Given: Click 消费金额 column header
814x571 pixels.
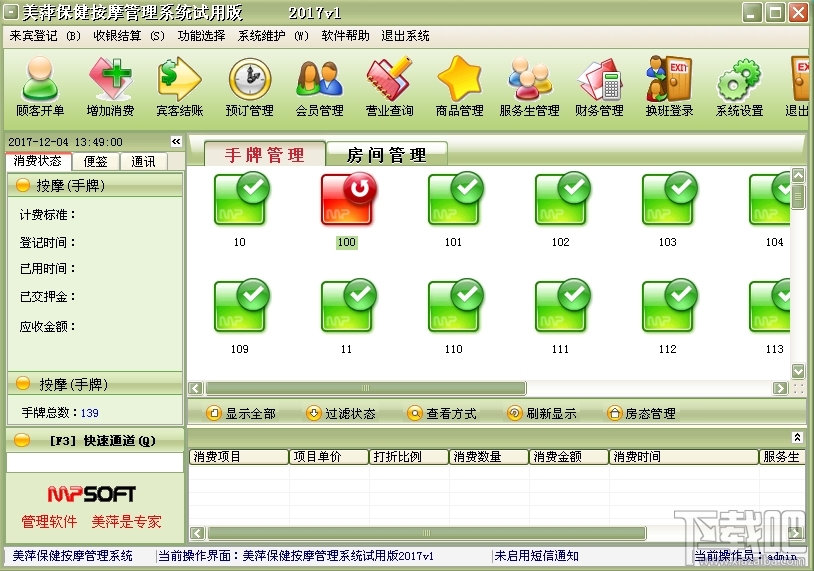Looking at the screenshot, I should [568, 457].
